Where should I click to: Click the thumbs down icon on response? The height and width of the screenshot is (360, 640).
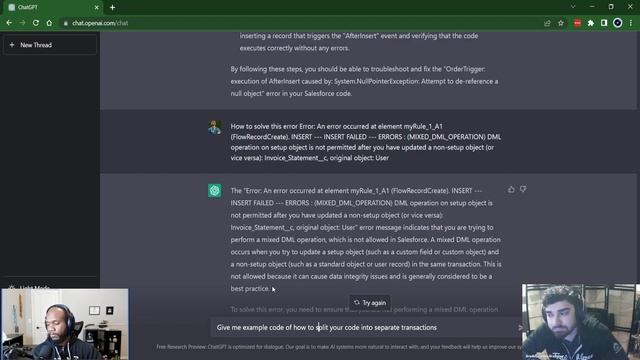[523, 189]
